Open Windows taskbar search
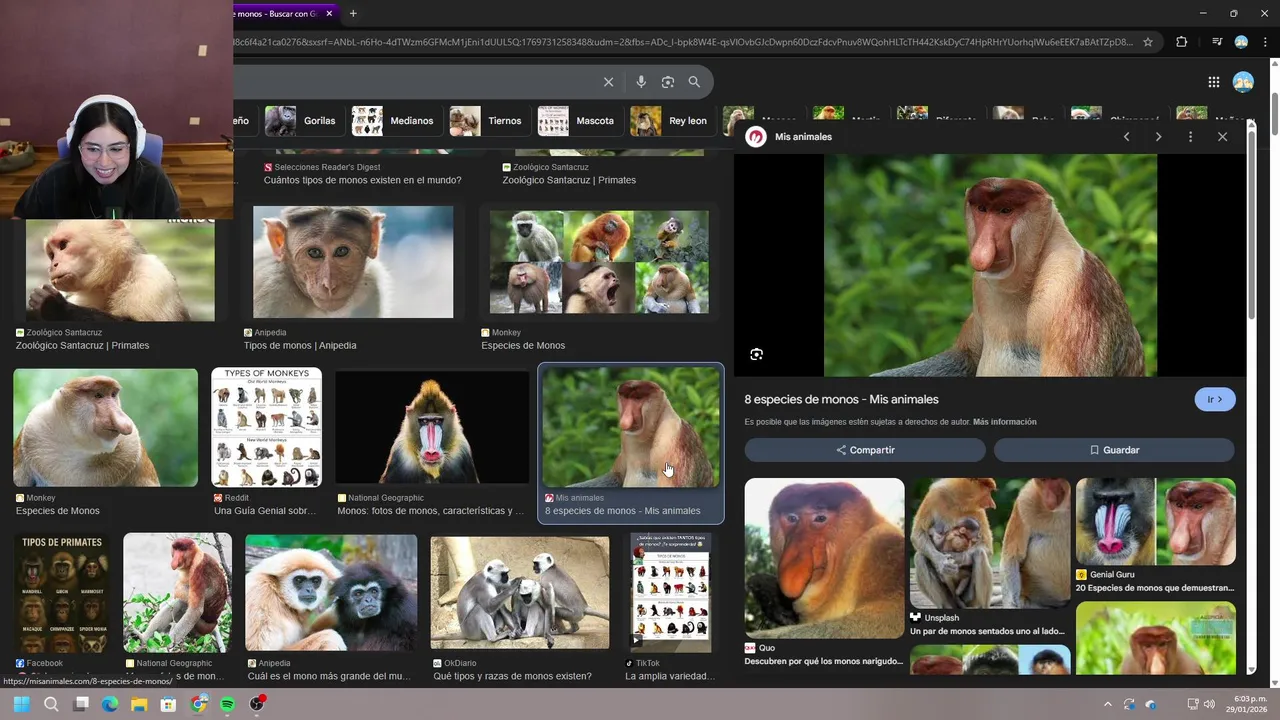 [51, 704]
